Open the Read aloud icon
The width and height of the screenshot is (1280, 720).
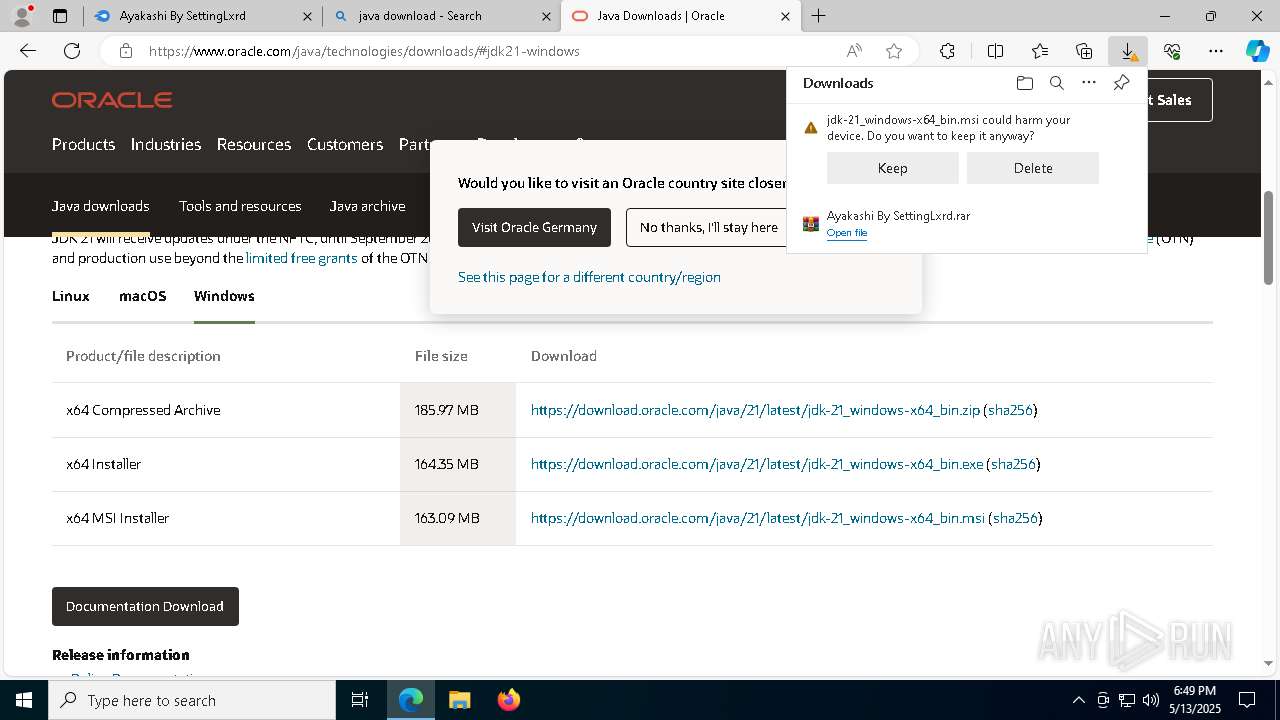pyautogui.click(x=854, y=51)
